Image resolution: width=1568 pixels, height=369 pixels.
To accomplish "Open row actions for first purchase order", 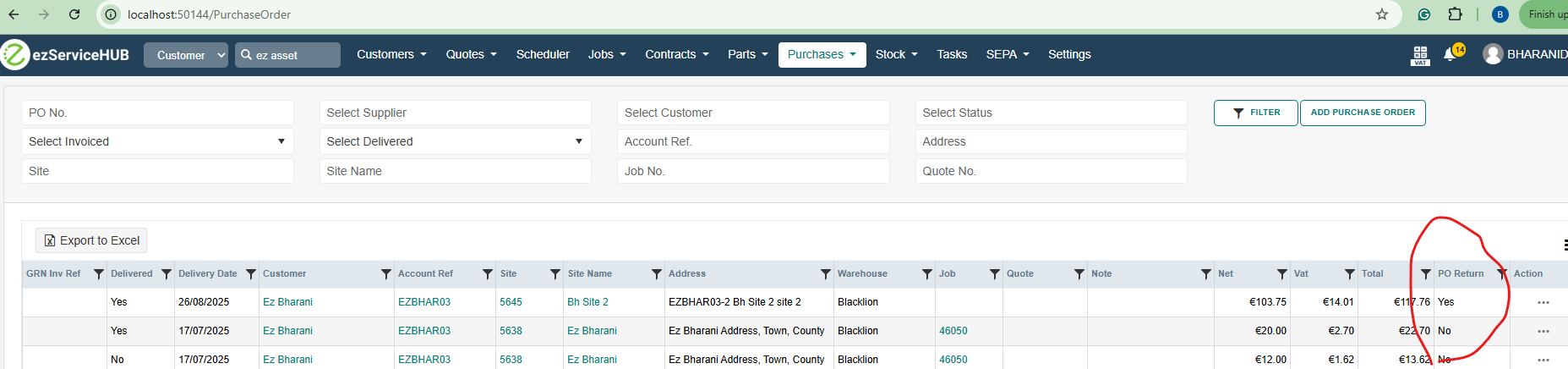I will tap(1543, 303).
